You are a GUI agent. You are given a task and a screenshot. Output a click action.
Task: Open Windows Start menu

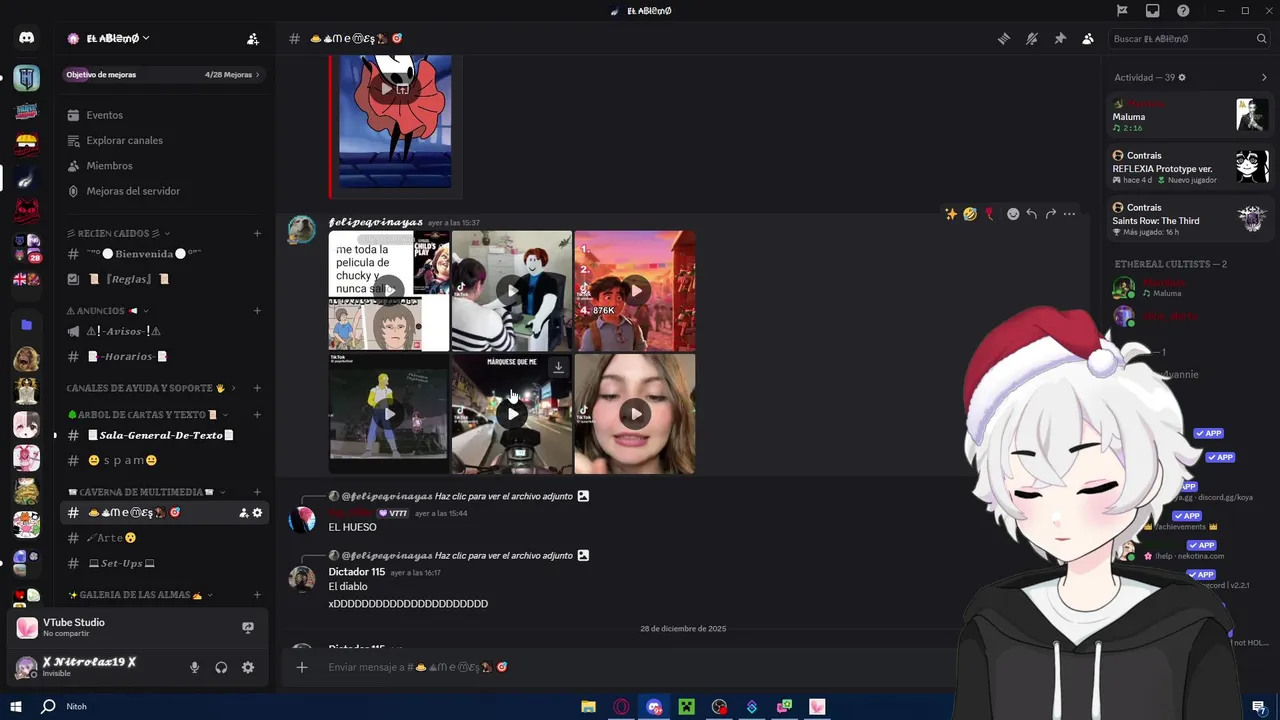16,707
